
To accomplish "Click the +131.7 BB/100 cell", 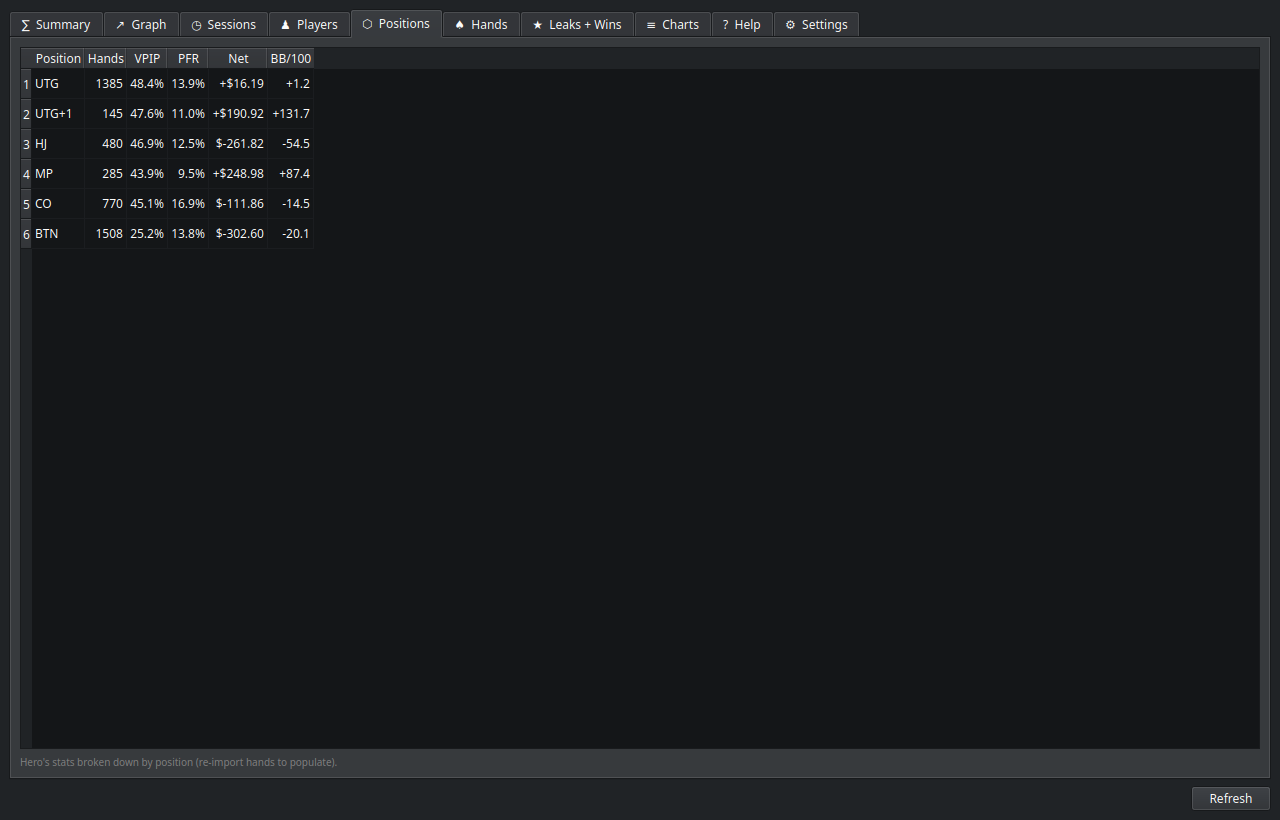I will click(291, 114).
